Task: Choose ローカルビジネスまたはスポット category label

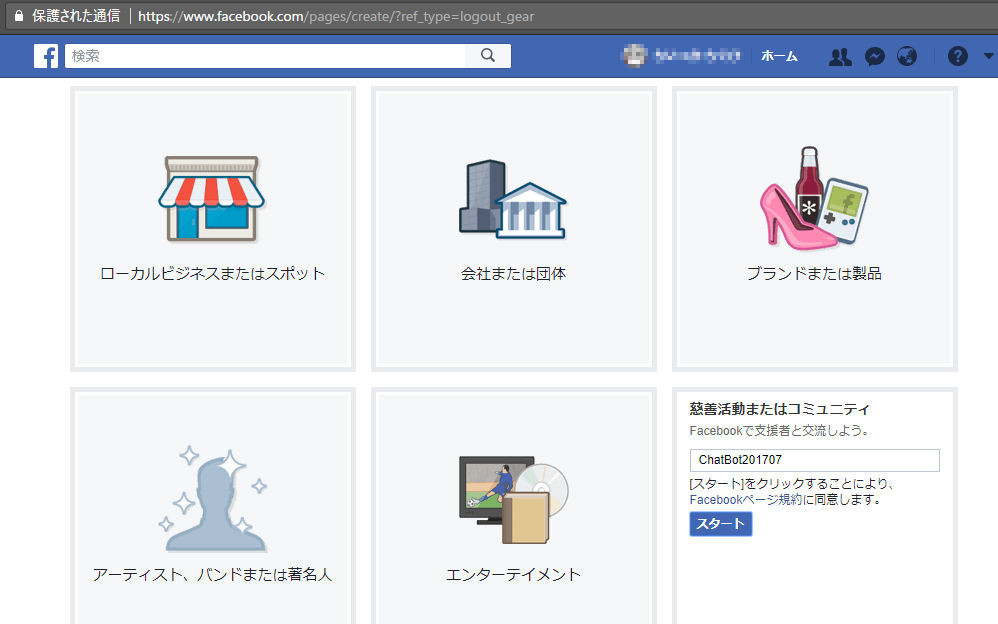Action: [x=213, y=274]
